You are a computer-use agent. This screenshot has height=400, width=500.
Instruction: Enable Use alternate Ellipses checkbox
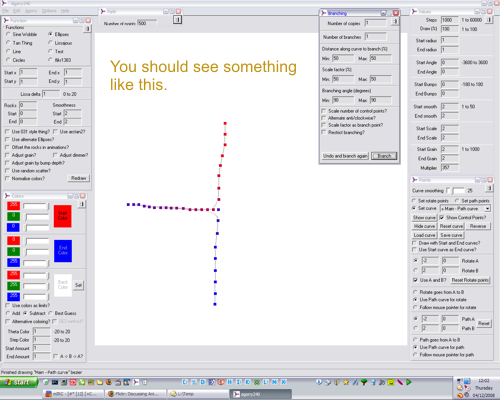7,139
